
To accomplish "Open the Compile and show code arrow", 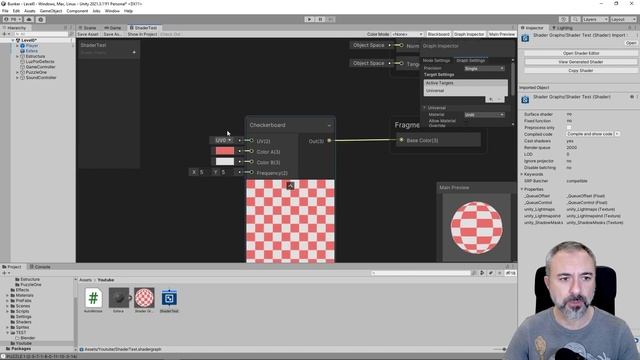I will tap(617, 134).
